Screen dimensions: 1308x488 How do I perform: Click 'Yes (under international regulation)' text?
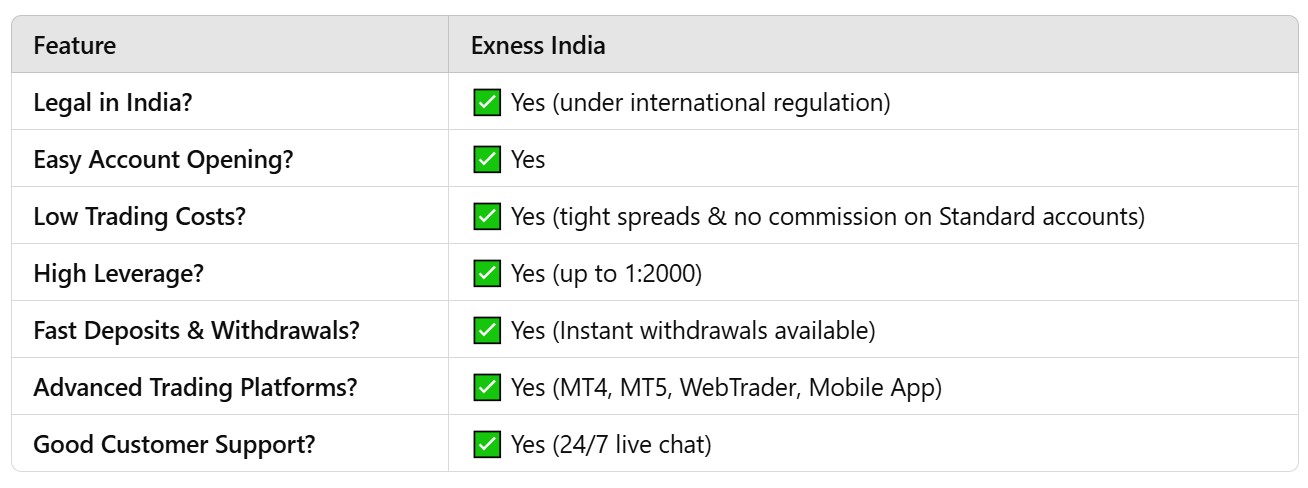pyautogui.click(x=700, y=103)
